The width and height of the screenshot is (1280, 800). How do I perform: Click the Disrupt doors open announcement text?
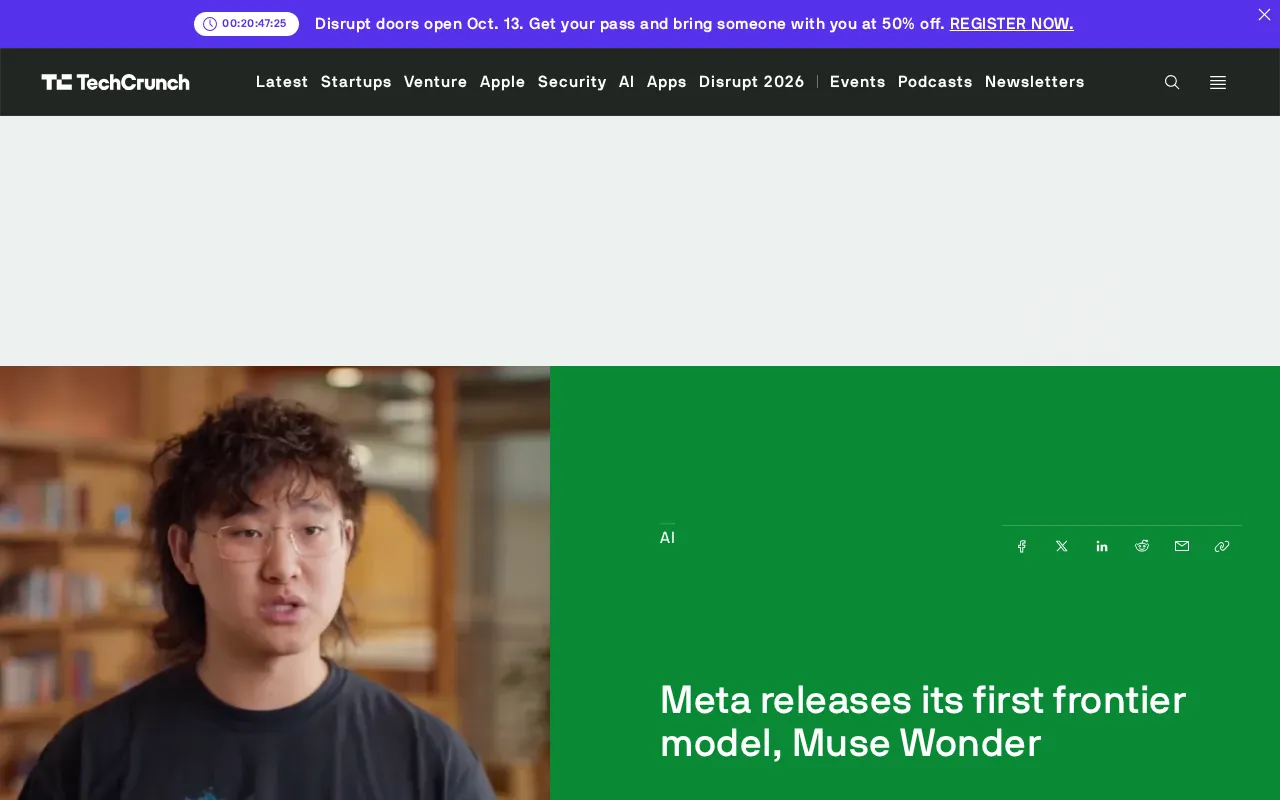[630, 24]
